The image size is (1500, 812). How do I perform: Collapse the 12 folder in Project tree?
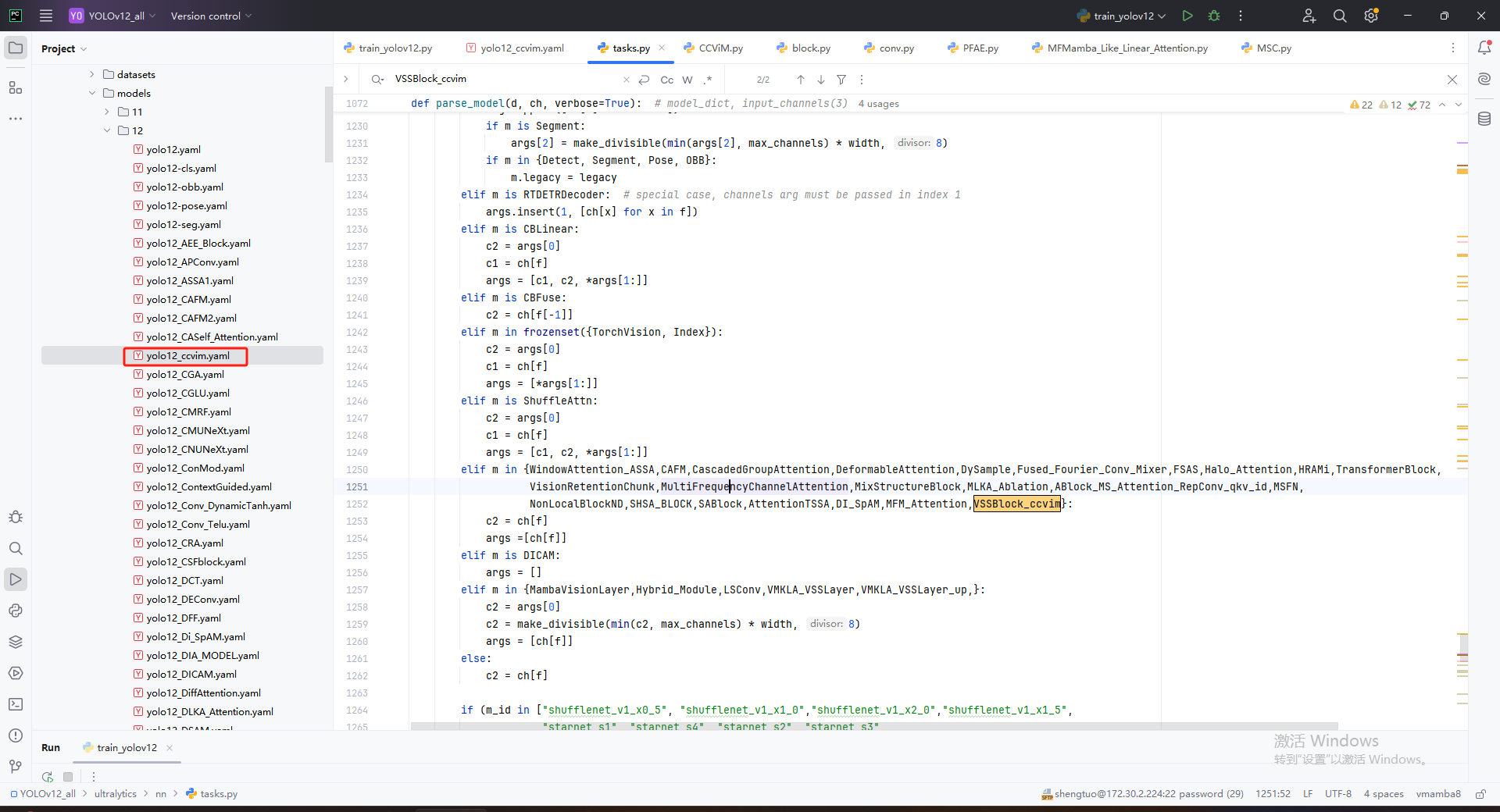[107, 130]
